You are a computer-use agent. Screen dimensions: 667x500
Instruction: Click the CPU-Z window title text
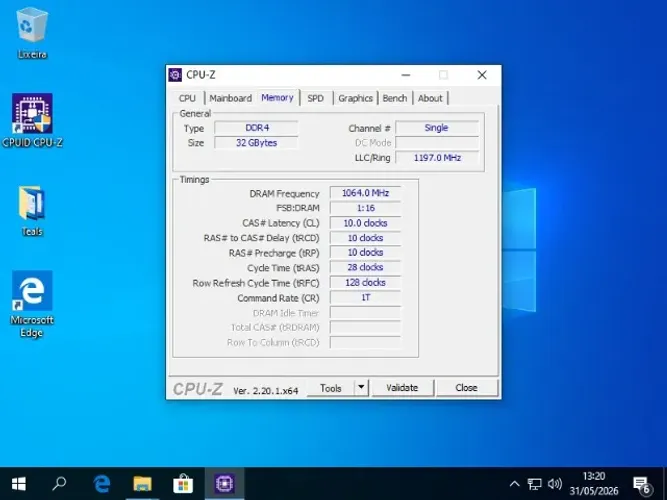pyautogui.click(x=201, y=75)
